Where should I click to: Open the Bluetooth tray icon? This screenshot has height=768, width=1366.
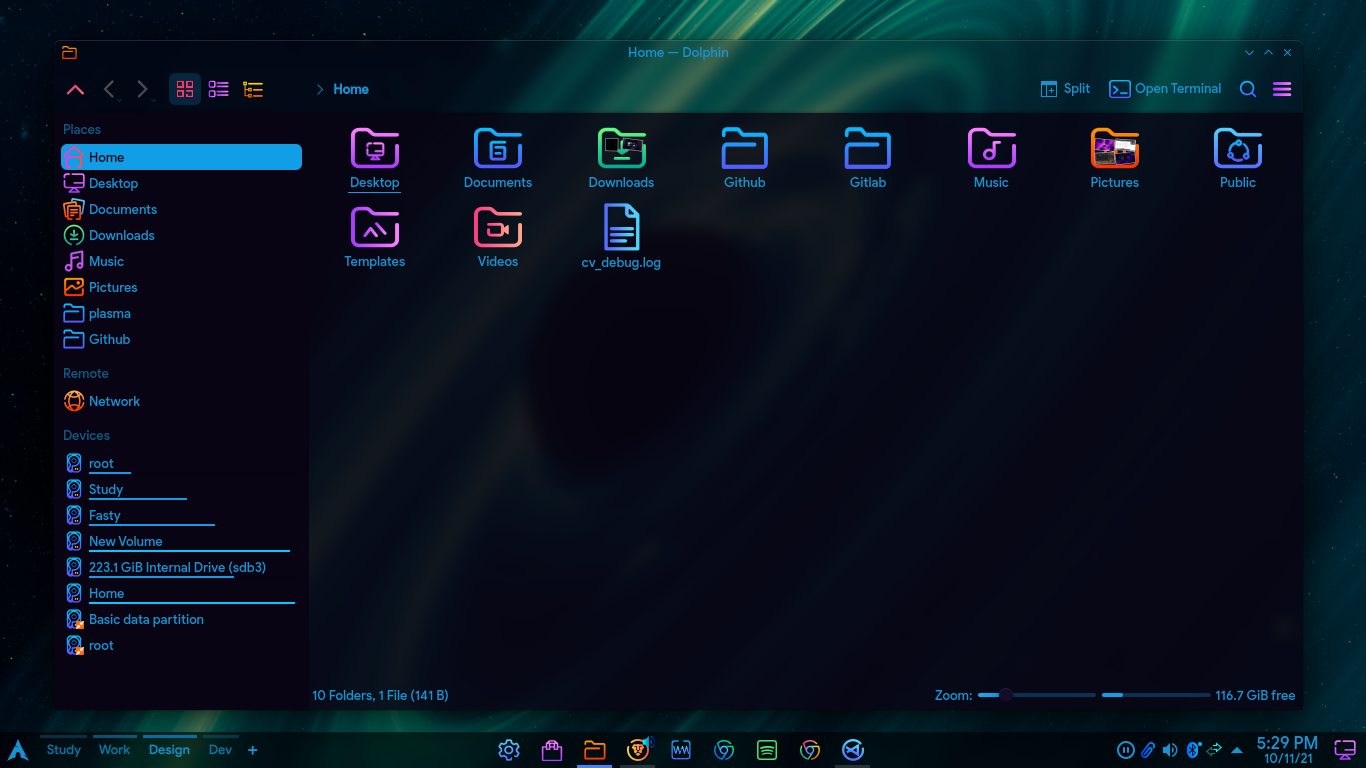pos(1193,750)
